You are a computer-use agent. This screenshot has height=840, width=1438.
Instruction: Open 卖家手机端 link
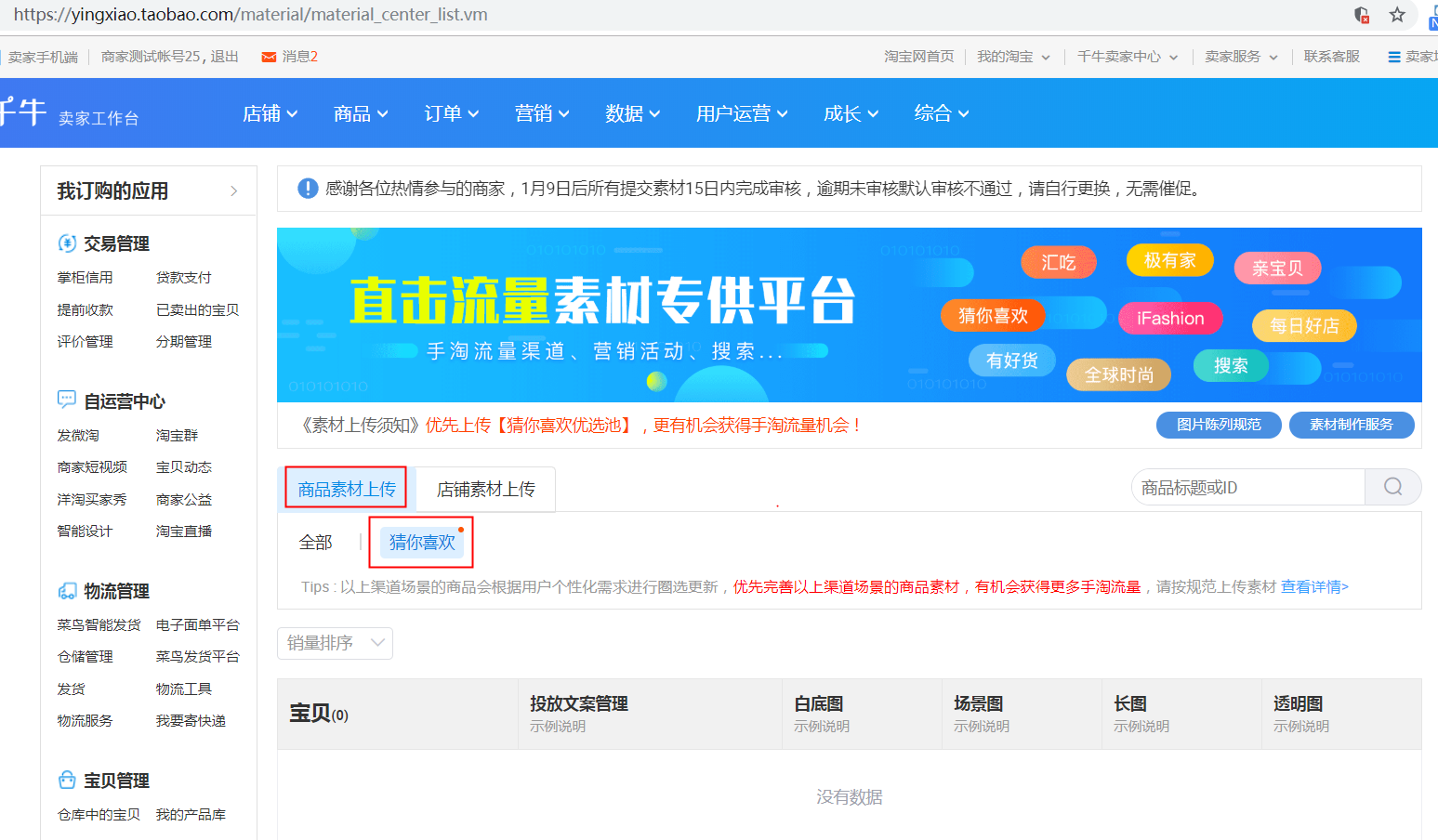click(44, 57)
